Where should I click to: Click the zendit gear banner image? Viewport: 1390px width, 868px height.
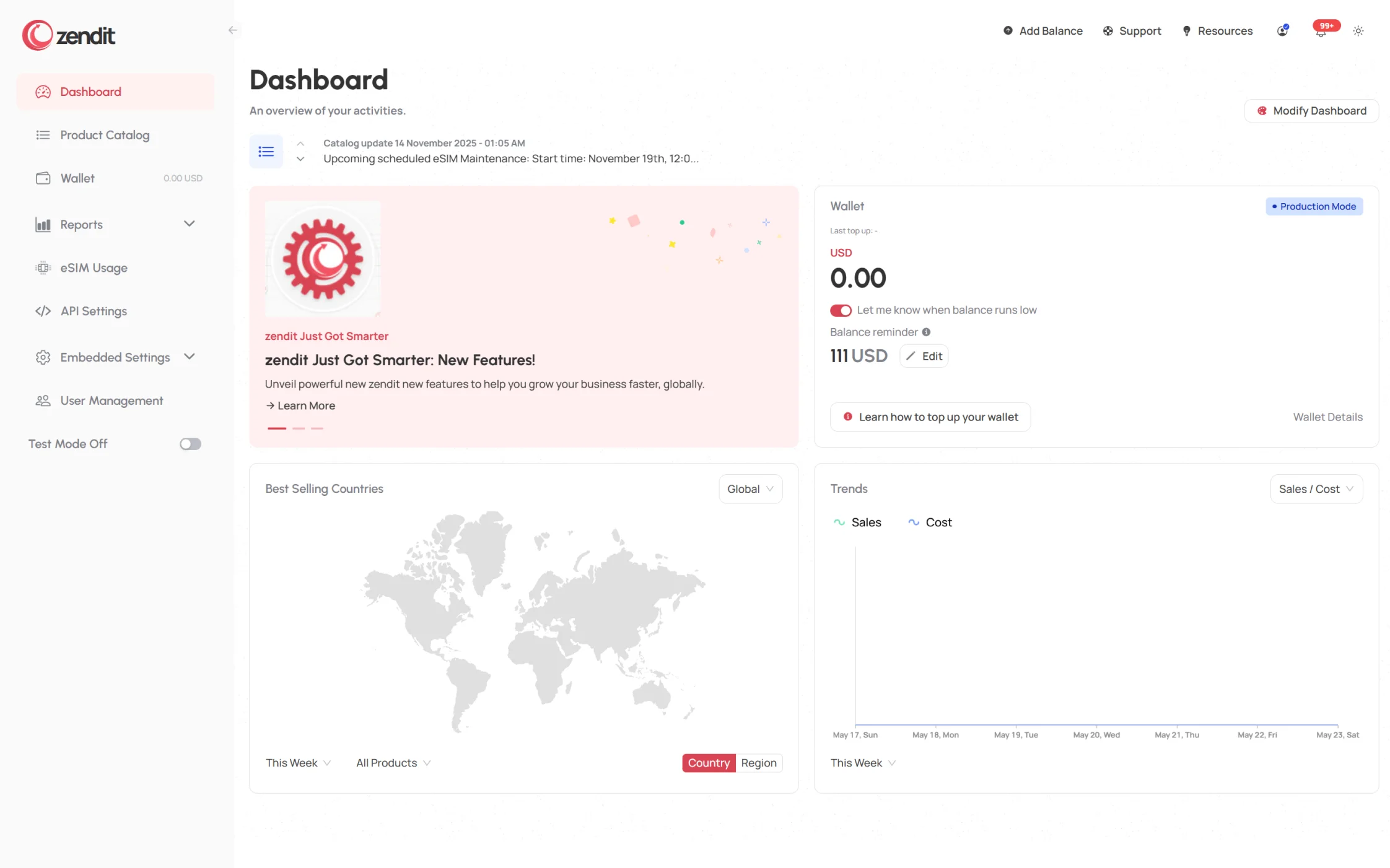click(x=323, y=259)
